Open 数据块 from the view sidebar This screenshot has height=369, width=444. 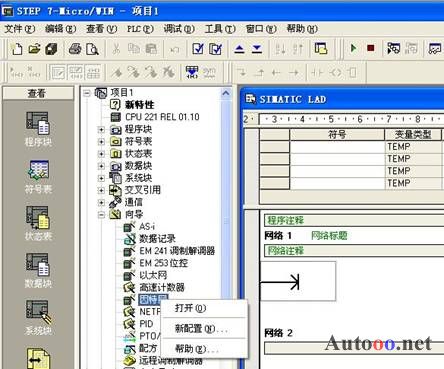click(38, 270)
